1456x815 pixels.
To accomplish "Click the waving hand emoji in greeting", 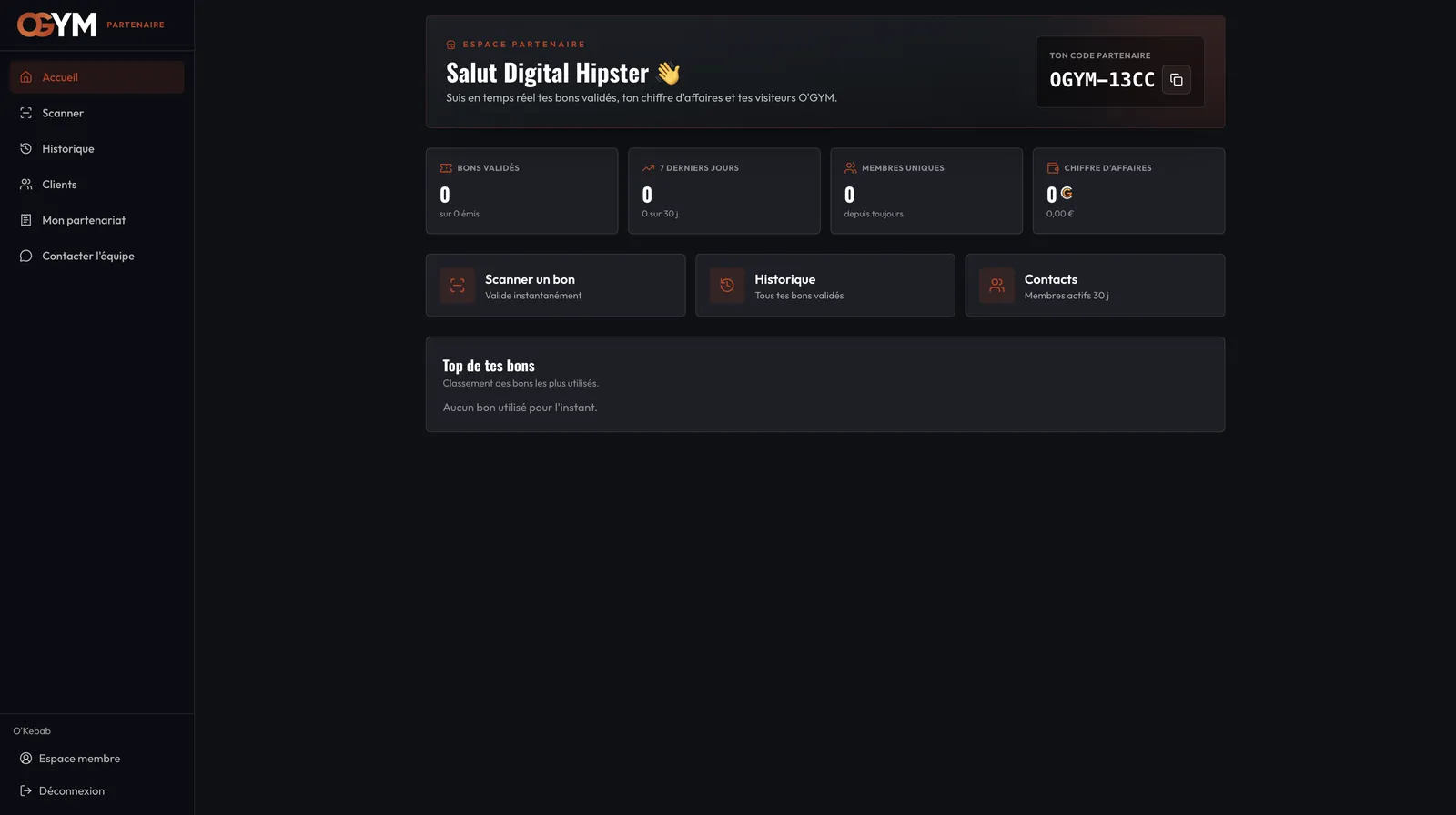I will click(668, 73).
